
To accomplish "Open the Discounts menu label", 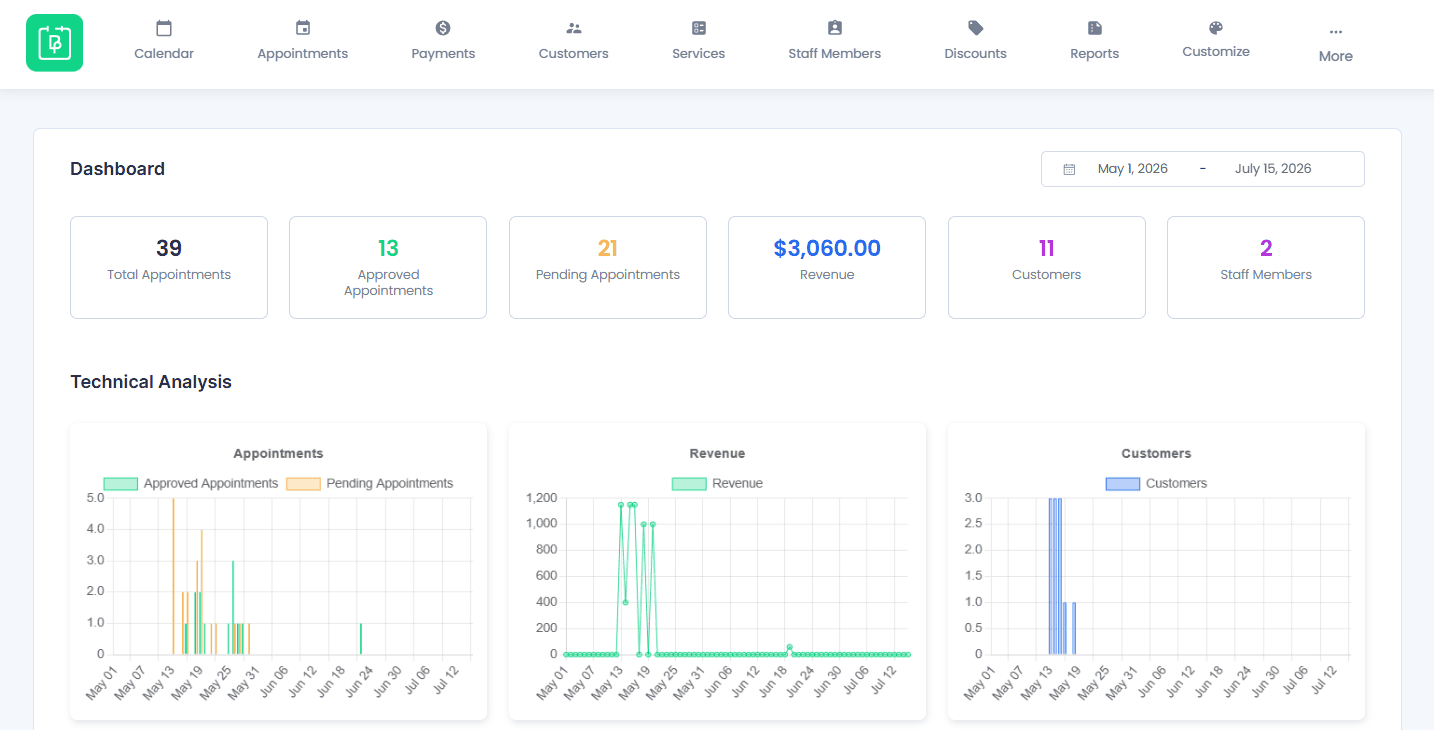I will 976,54.
